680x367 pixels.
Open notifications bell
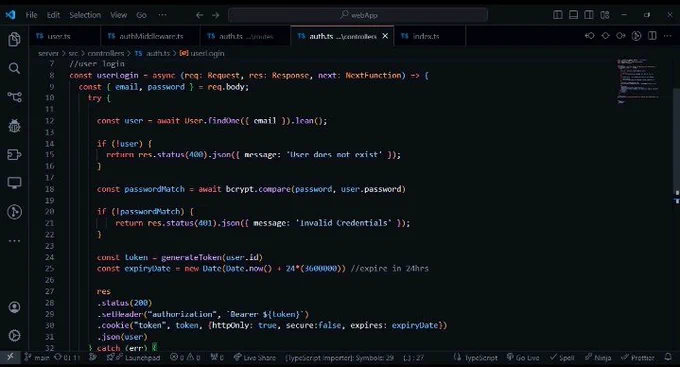click(668, 357)
